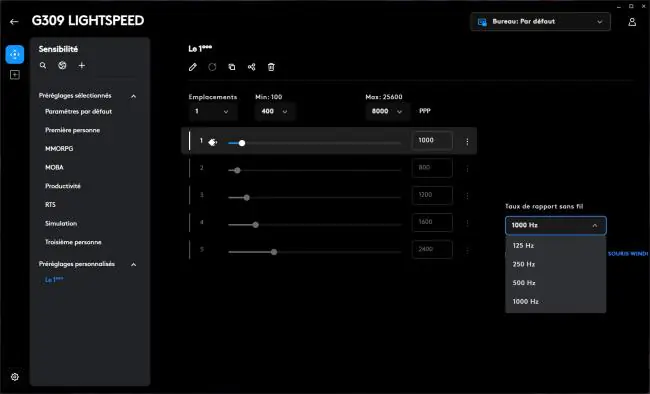Select the MMORPG preset
This screenshot has height=394, width=650.
coord(59,148)
